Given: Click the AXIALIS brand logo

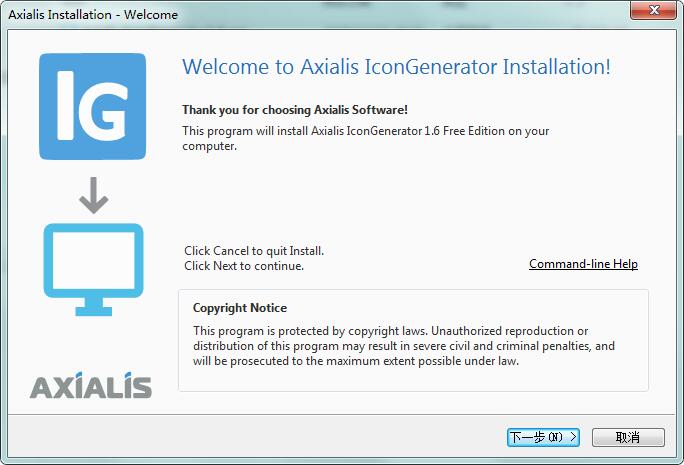Looking at the screenshot, I should 91,385.
